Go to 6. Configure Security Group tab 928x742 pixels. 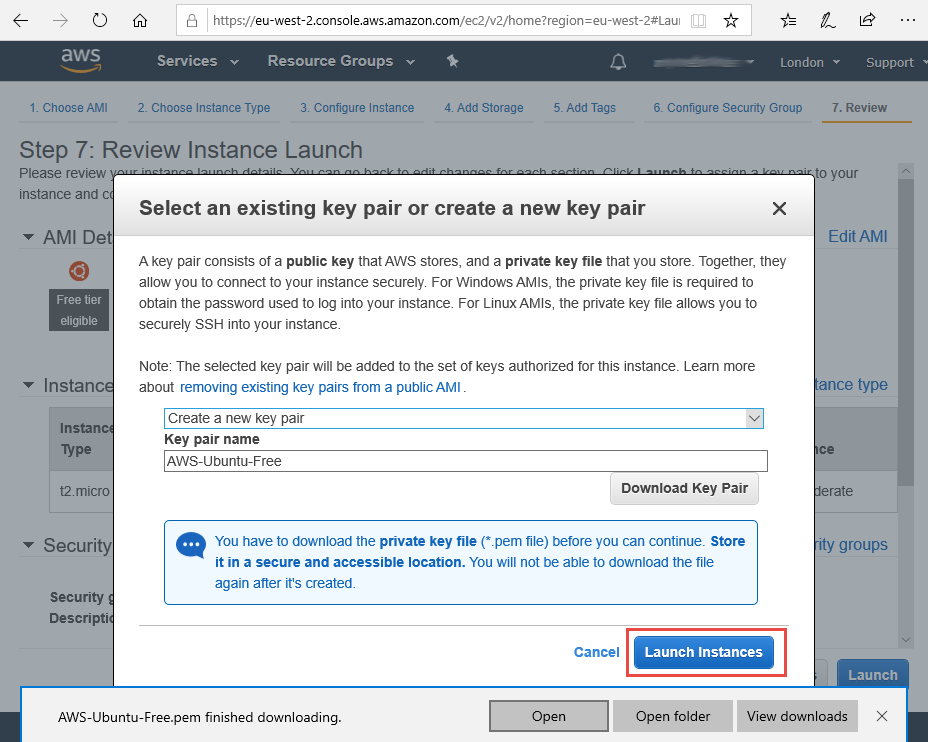[727, 108]
